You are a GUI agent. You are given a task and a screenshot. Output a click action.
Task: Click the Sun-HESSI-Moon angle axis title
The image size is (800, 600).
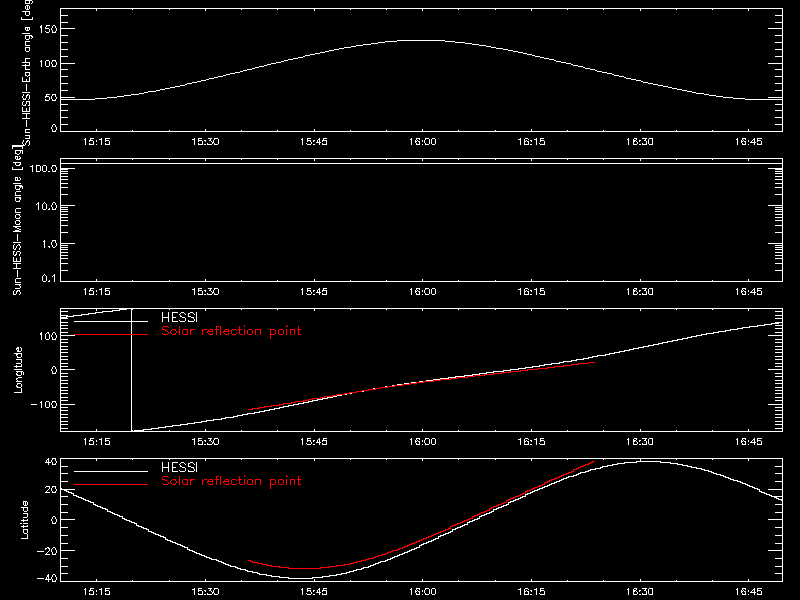[x=17, y=220]
